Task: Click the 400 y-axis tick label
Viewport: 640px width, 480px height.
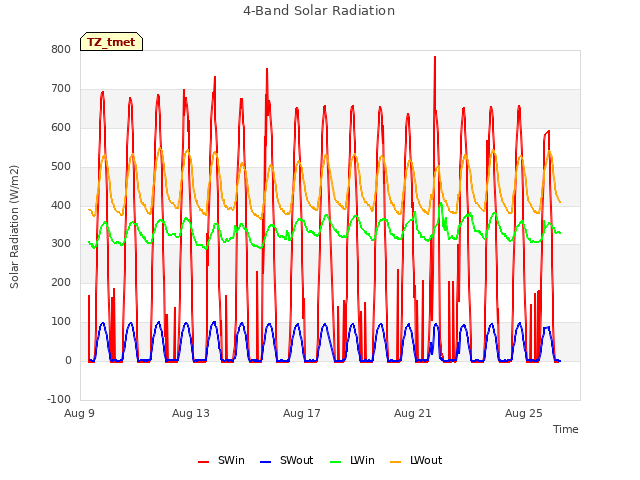Action: 61,205
